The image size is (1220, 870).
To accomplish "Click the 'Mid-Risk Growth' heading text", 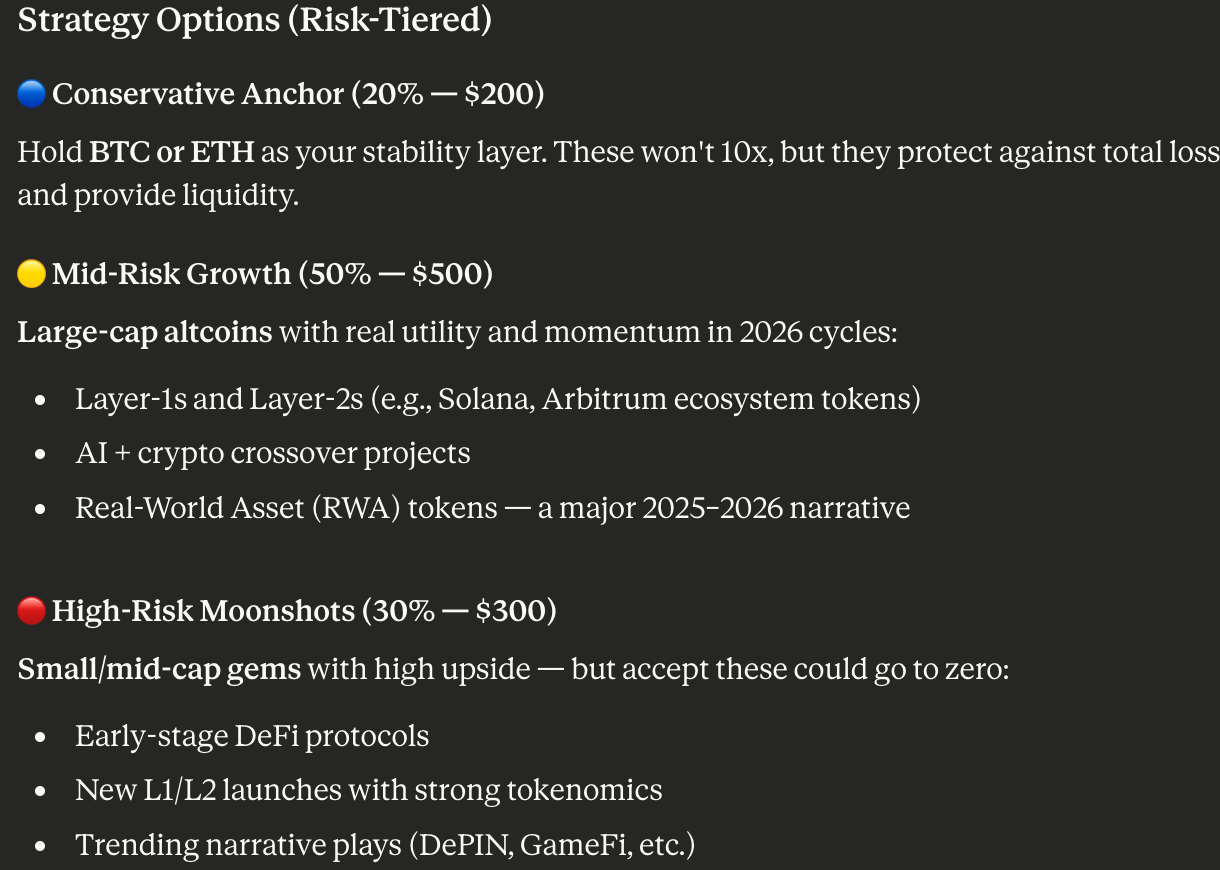I will [x=170, y=274].
